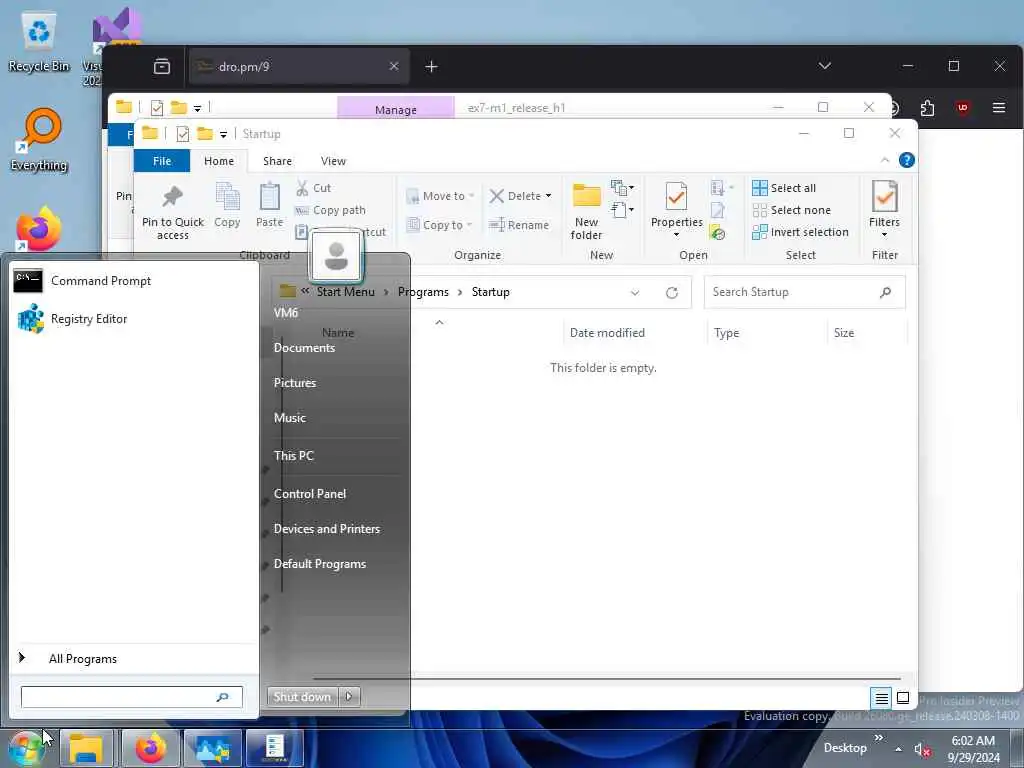
Task: Sort by the Size column
Action: coord(844,332)
